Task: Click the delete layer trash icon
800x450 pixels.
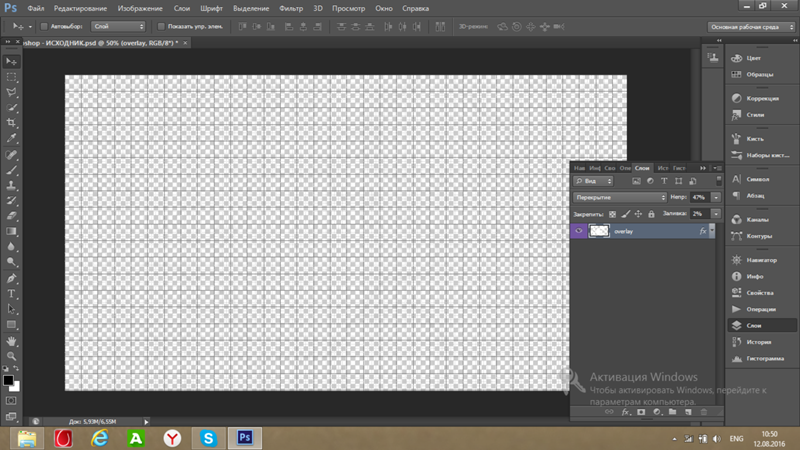Action: 703,411
